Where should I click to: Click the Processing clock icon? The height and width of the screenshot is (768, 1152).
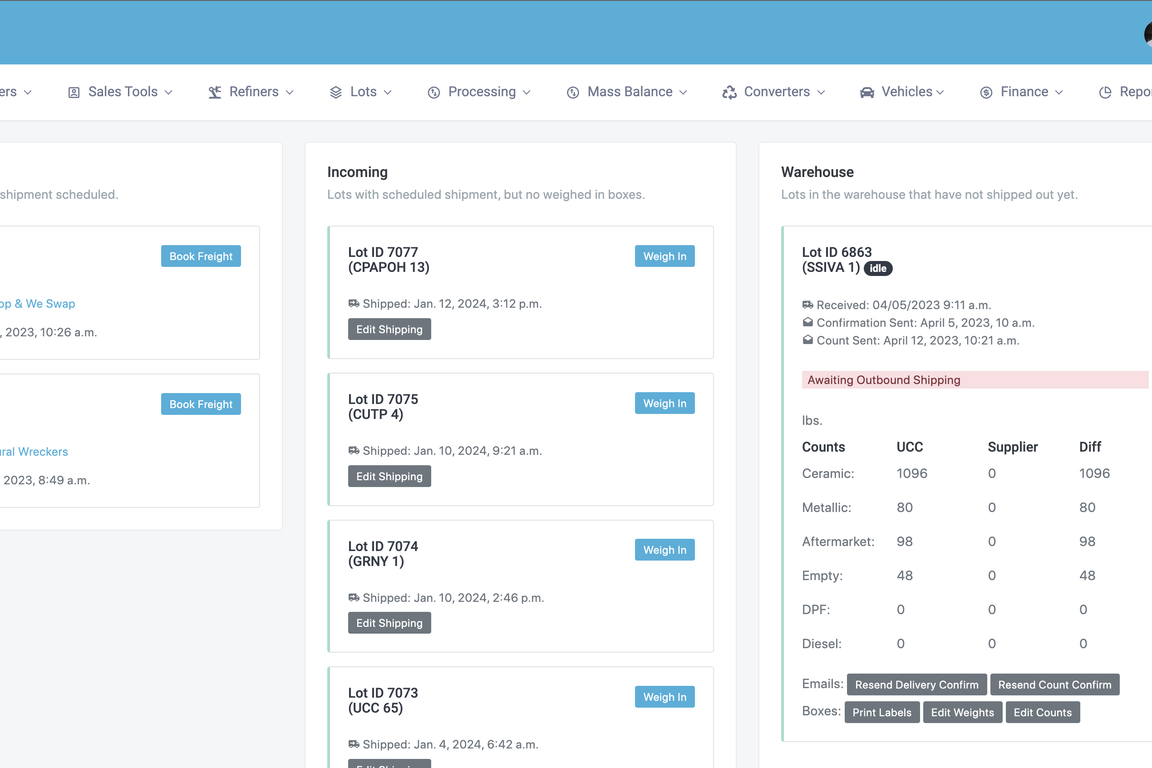click(x=433, y=91)
